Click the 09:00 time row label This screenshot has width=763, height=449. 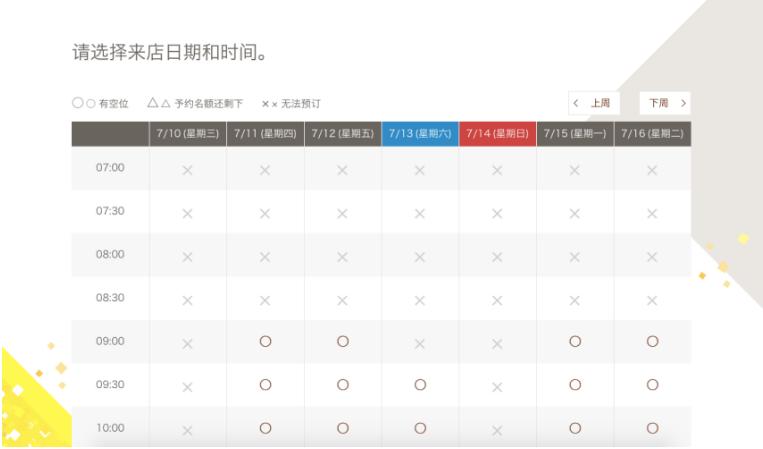110,341
